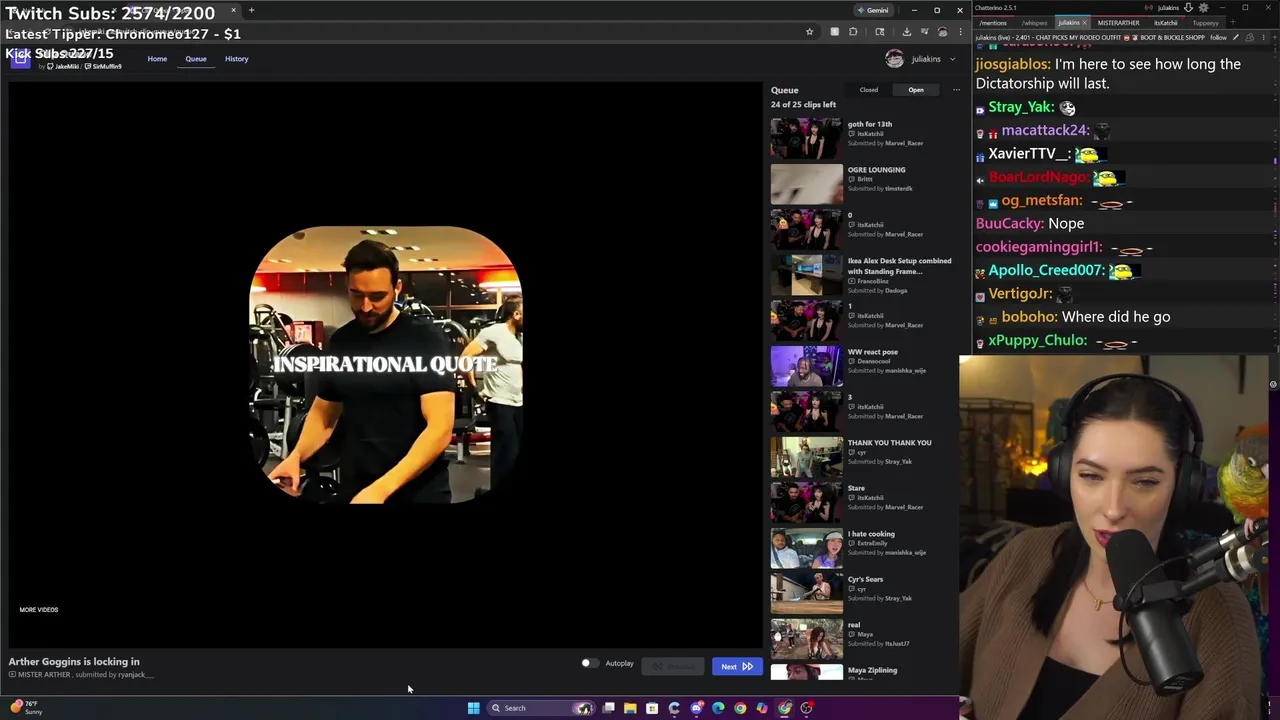Set the queue to Closed
The height and width of the screenshot is (720, 1280).
[x=869, y=90]
